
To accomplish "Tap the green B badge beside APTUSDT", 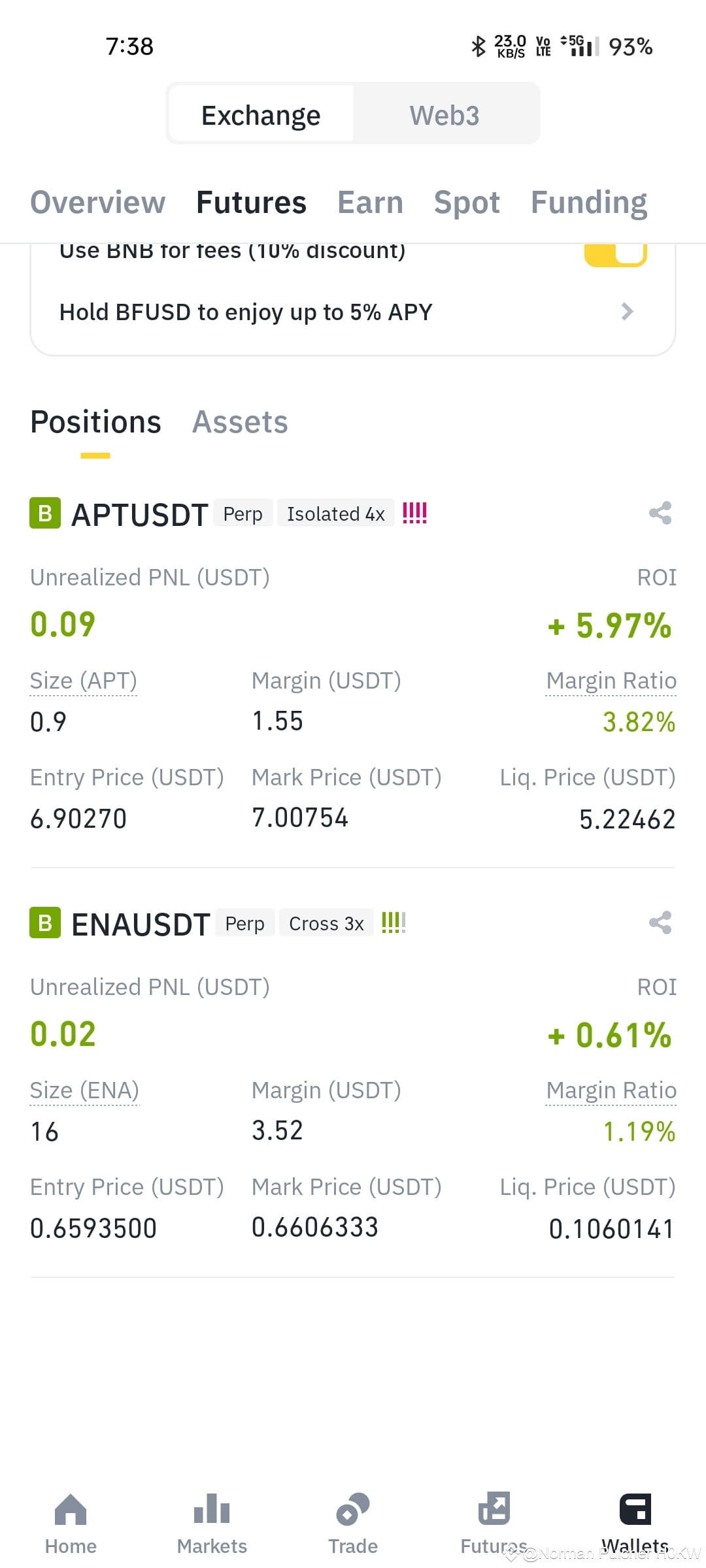I will [x=45, y=514].
